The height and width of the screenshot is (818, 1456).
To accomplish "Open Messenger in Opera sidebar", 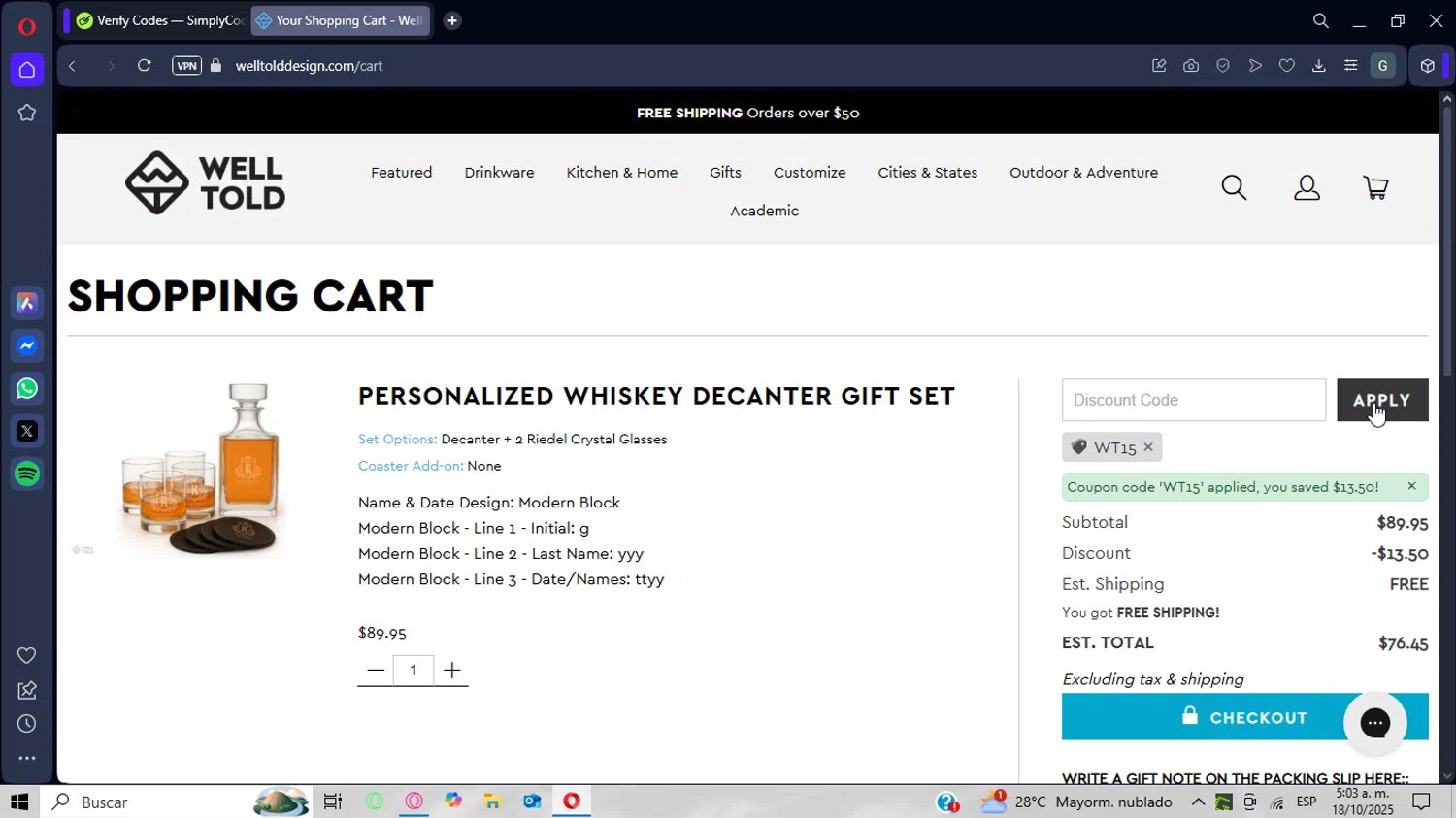I will pos(27,346).
